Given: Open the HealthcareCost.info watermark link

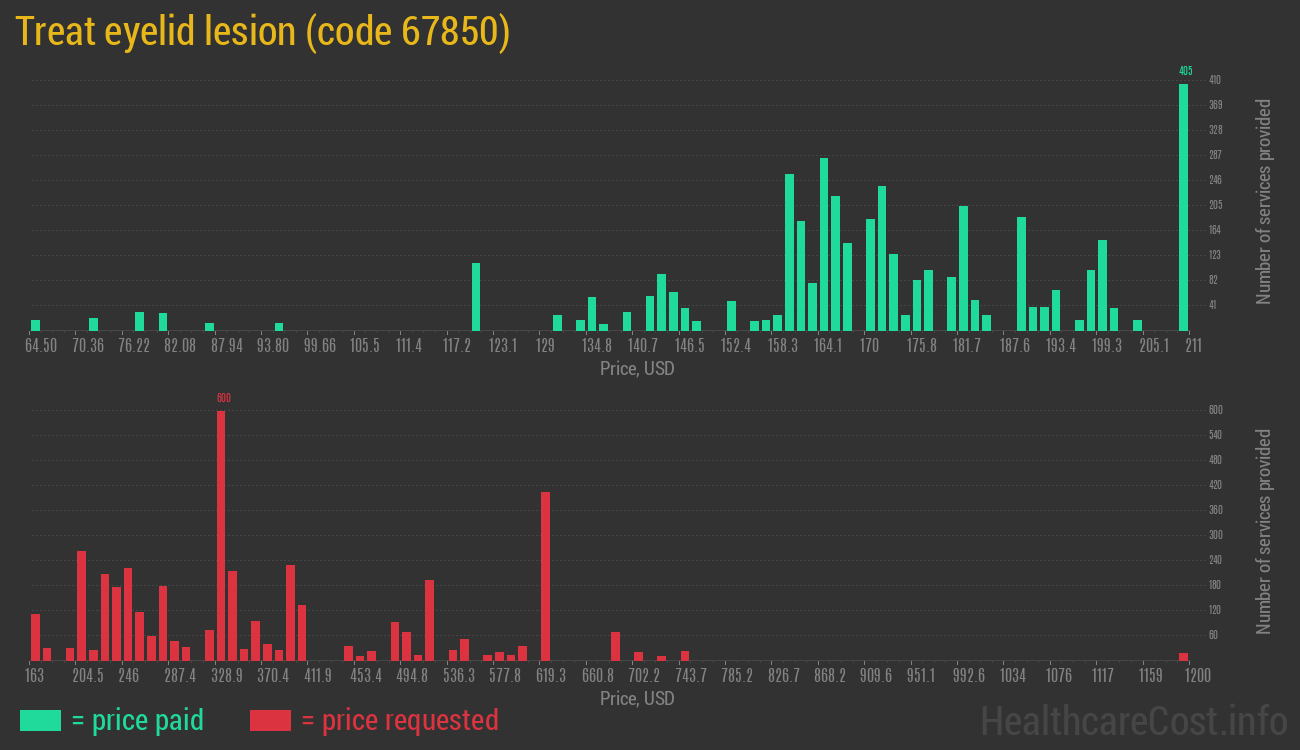Looking at the screenshot, I should tap(1134, 720).
